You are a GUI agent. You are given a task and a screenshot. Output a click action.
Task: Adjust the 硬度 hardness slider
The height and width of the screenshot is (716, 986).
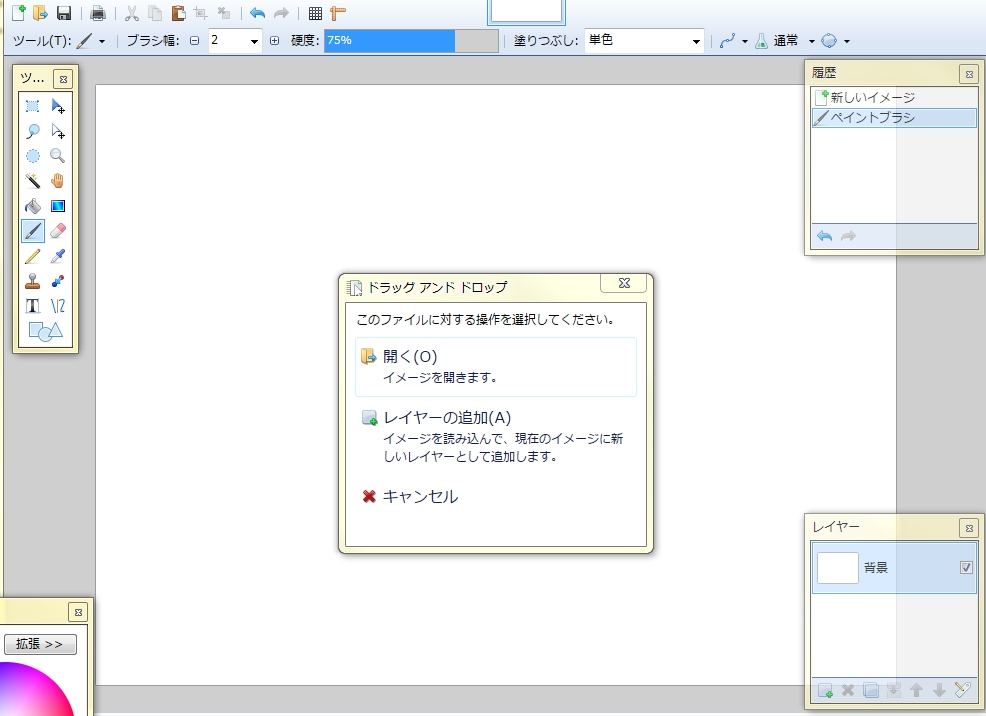411,41
